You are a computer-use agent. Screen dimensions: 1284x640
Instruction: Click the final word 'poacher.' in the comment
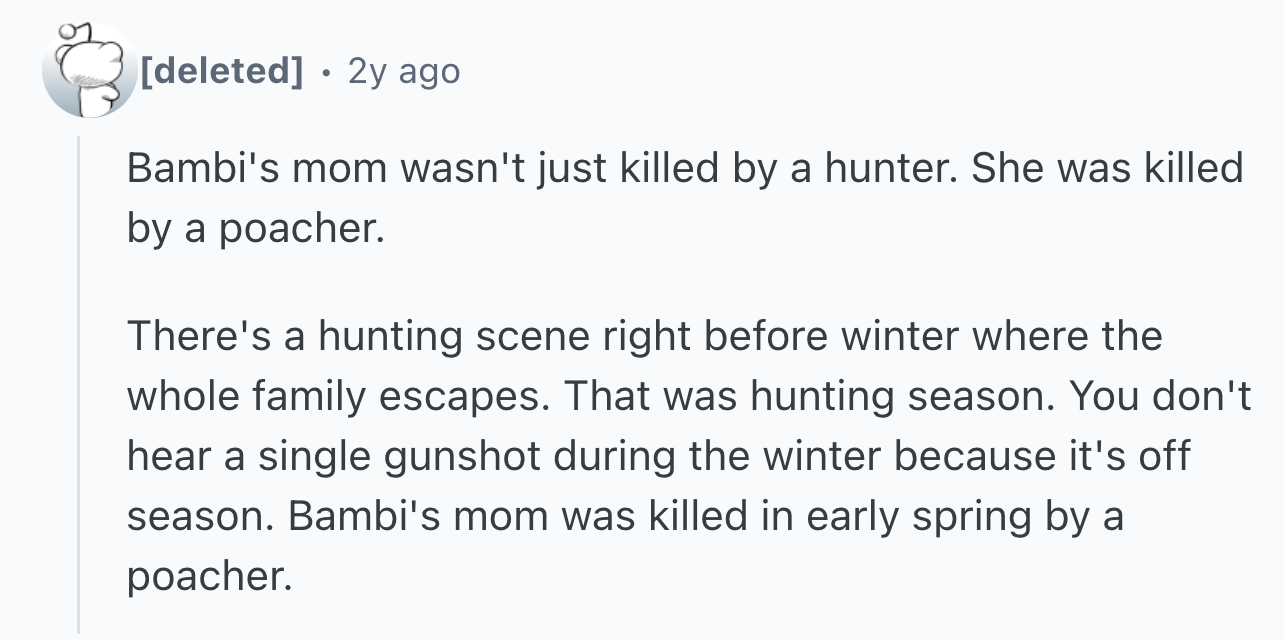click(x=210, y=577)
